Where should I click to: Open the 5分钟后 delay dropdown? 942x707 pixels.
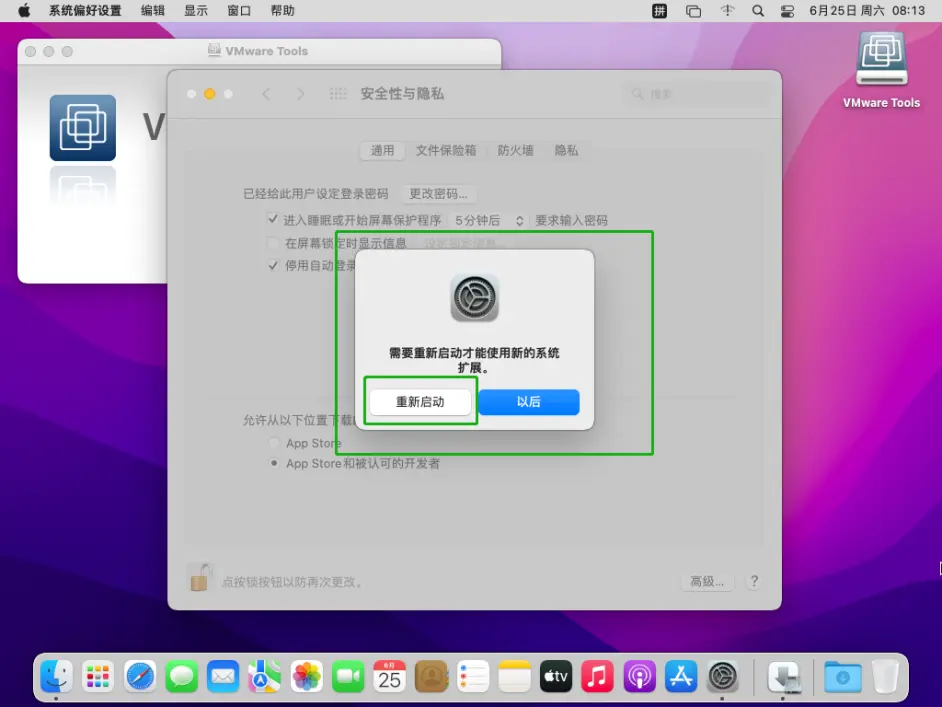[488, 220]
